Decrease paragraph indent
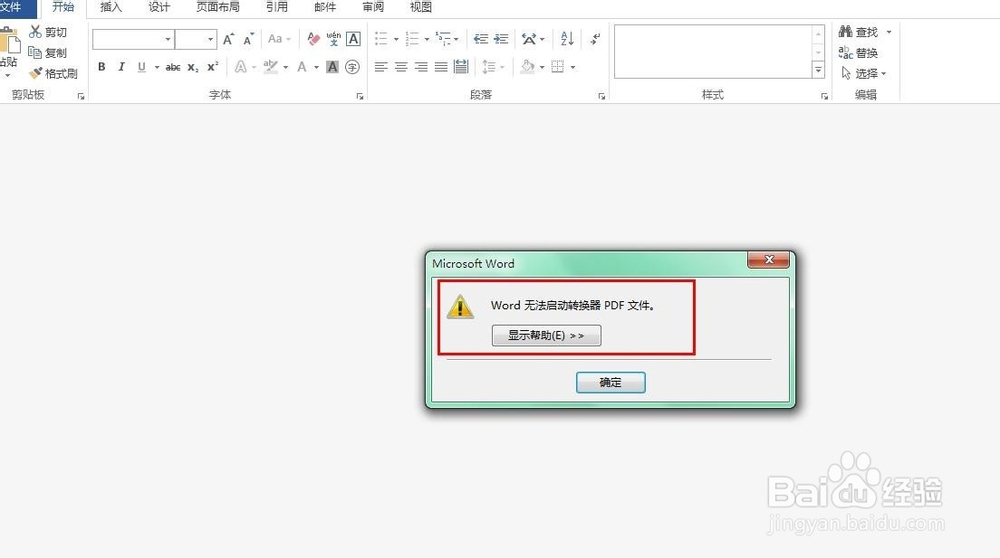 [481, 39]
